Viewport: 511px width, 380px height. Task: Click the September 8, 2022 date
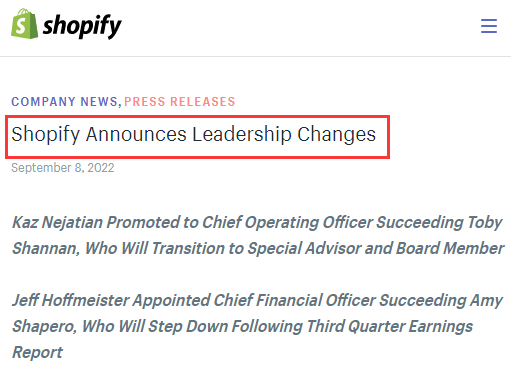[x=63, y=168]
